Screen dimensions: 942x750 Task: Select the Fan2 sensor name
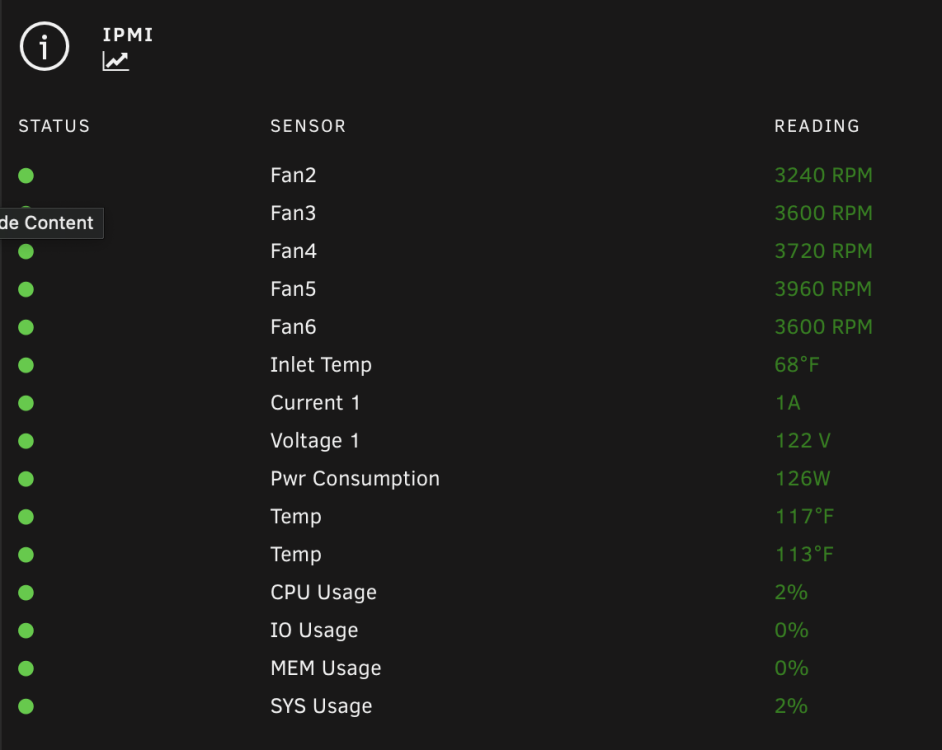click(293, 175)
